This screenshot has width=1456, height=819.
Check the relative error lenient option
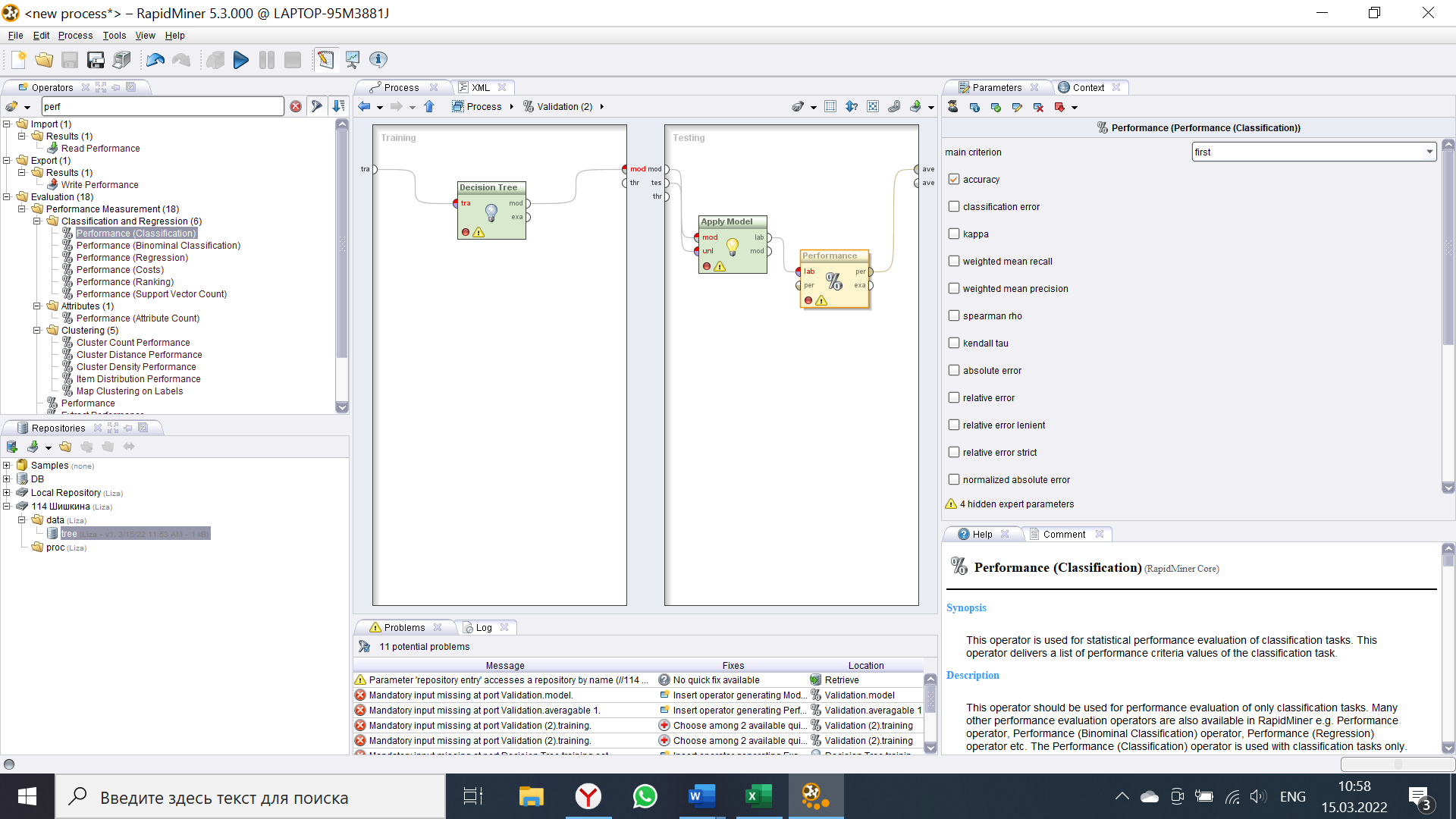954,425
